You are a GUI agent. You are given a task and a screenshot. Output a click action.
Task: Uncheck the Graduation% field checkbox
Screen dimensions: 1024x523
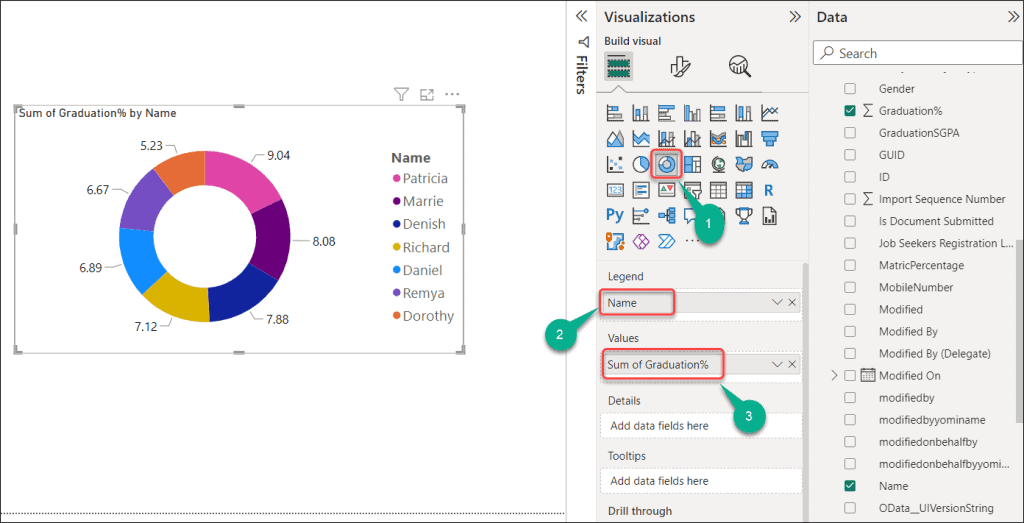[850, 111]
